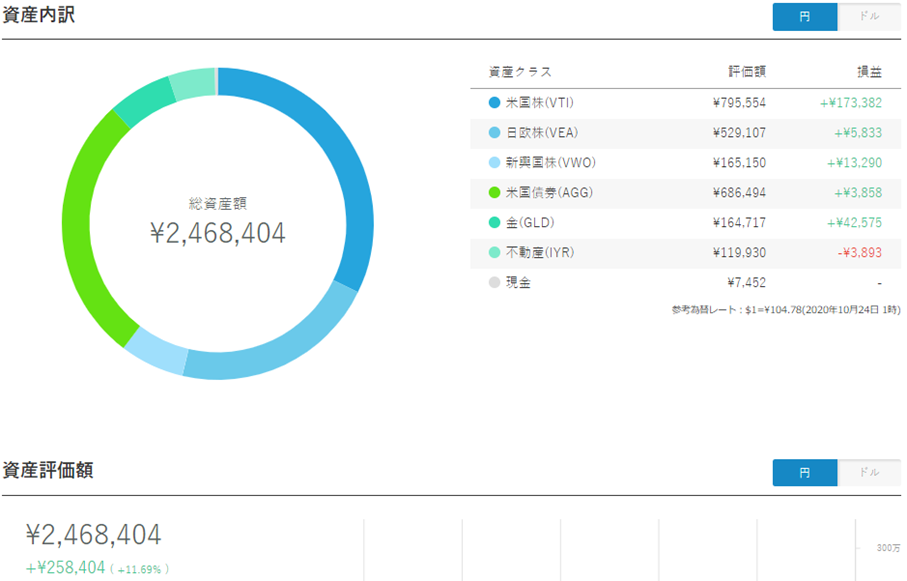The image size is (907, 581).
Task: Switch 資産評価額 display to 円
Action: pos(805,472)
